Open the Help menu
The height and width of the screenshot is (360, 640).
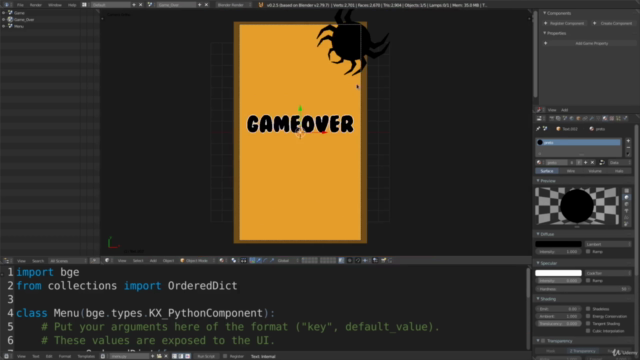point(72,5)
